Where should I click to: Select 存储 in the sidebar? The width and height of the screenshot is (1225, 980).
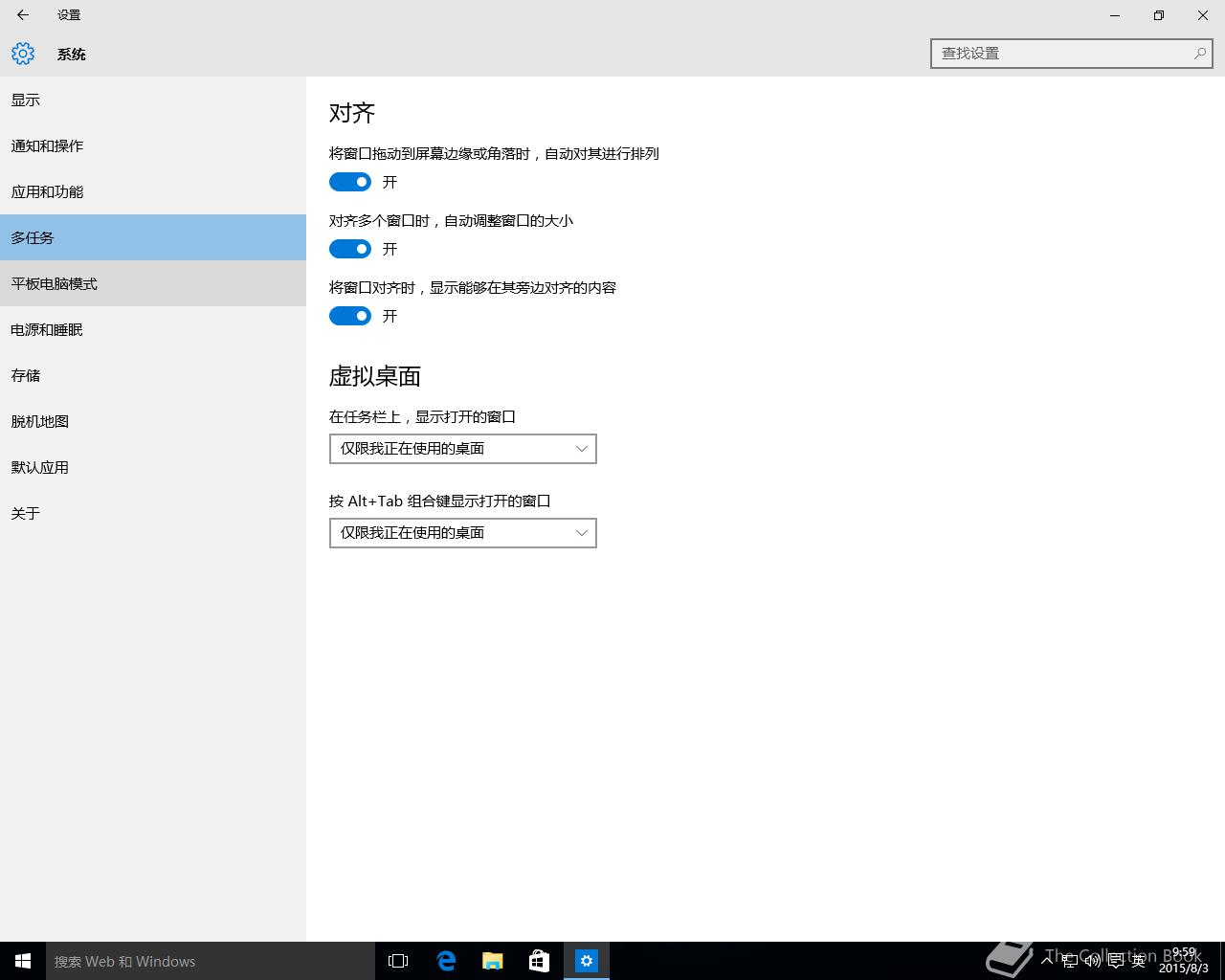[153, 375]
